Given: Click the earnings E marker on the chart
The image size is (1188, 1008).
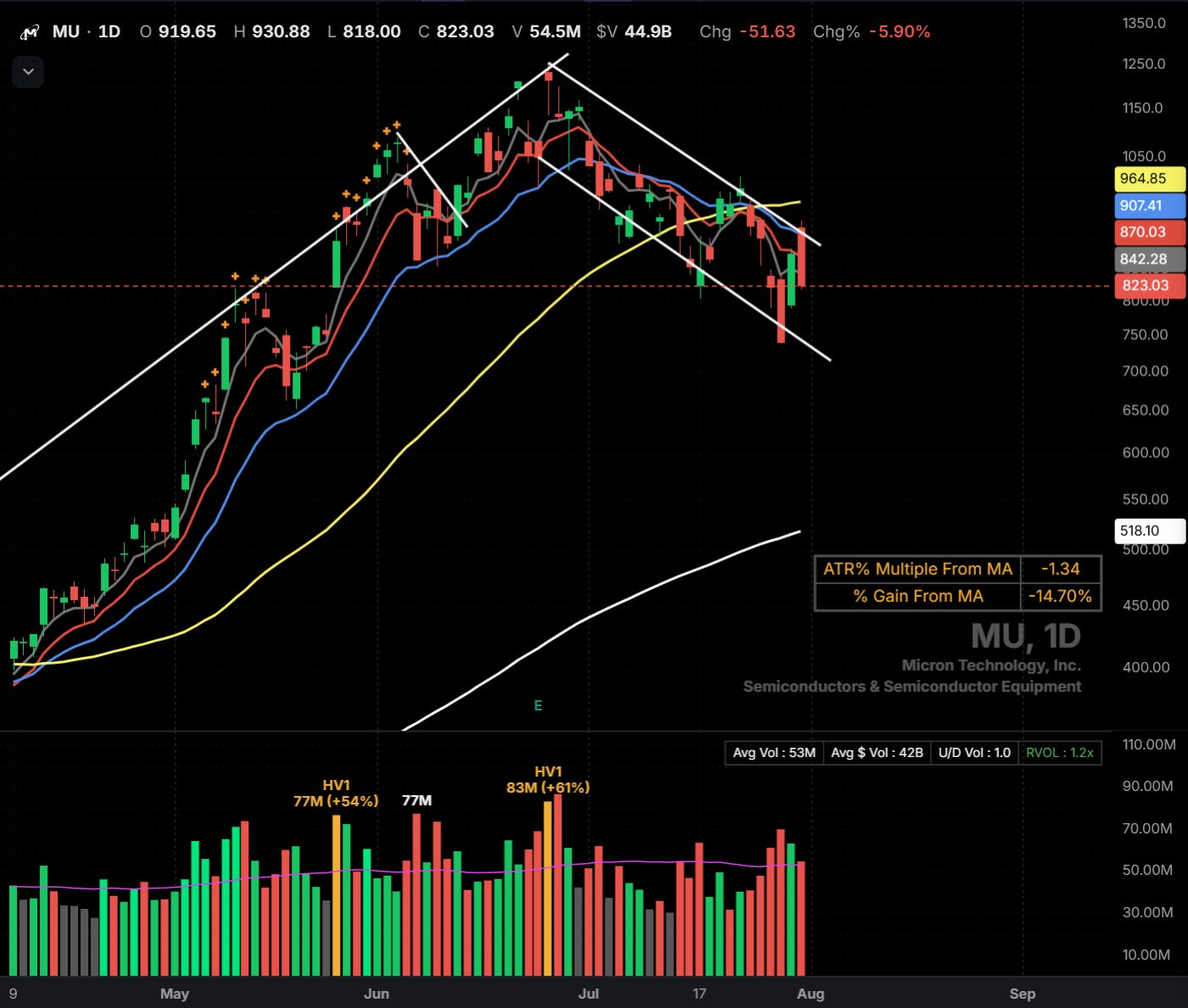Looking at the screenshot, I should [538, 705].
